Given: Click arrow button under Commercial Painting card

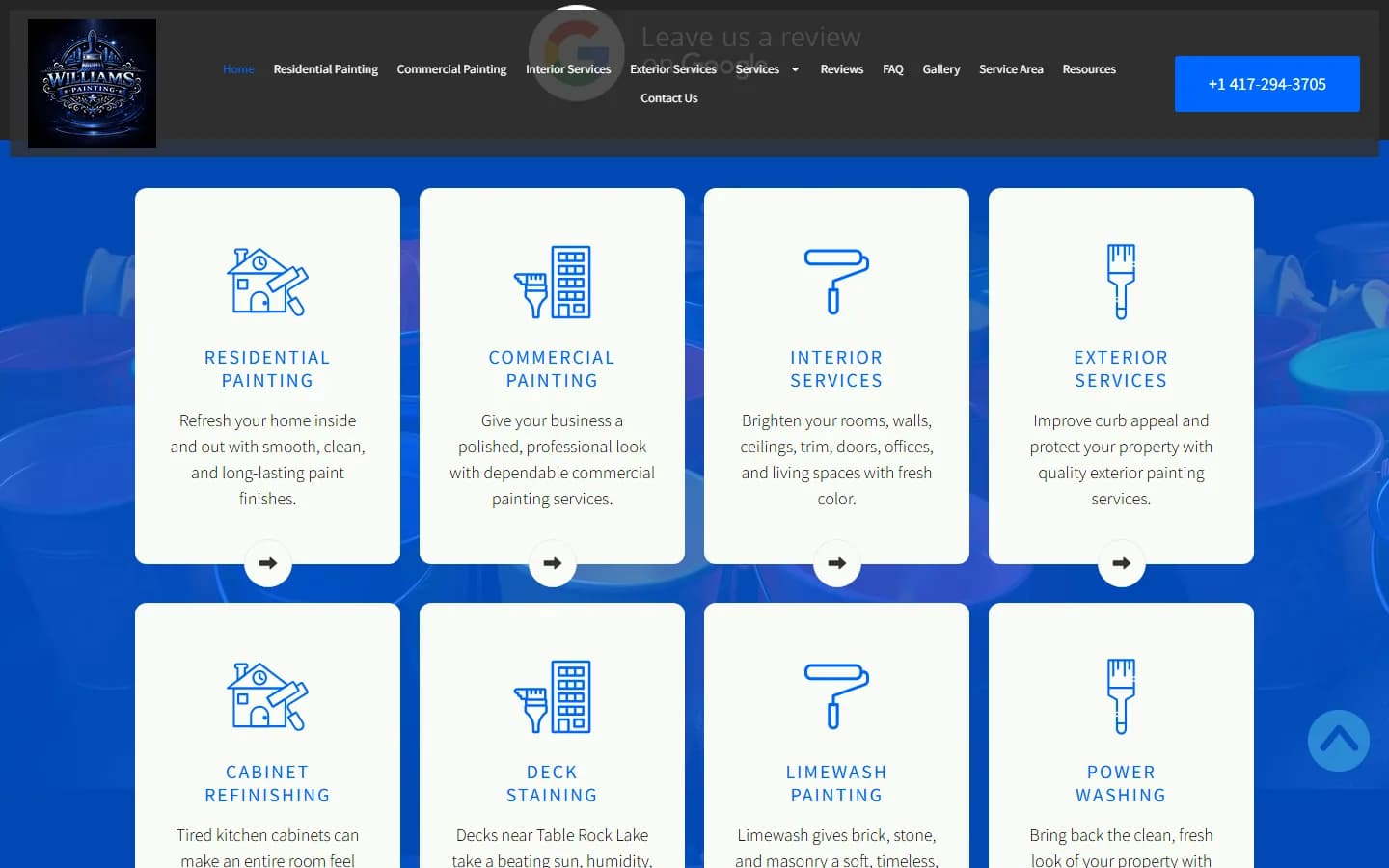Looking at the screenshot, I should pyautogui.click(x=553, y=563).
